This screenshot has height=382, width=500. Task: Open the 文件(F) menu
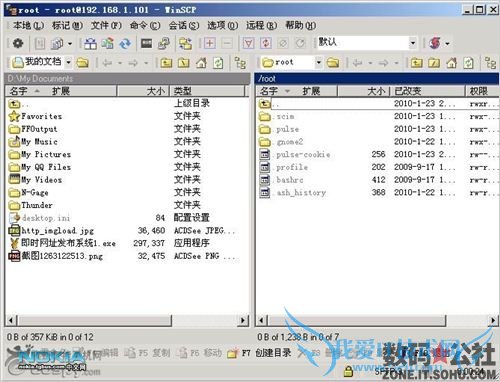[x=106, y=25]
